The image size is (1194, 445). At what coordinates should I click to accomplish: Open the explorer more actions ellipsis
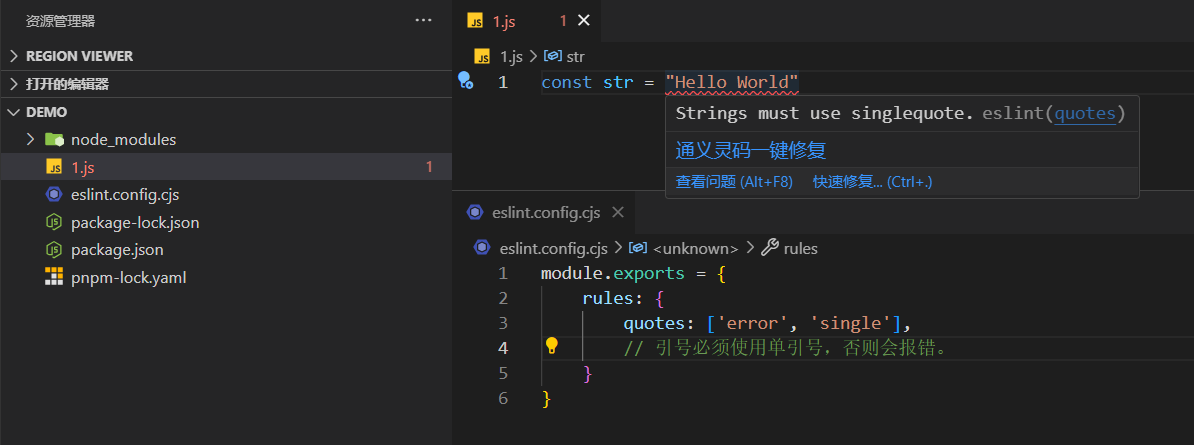423,21
